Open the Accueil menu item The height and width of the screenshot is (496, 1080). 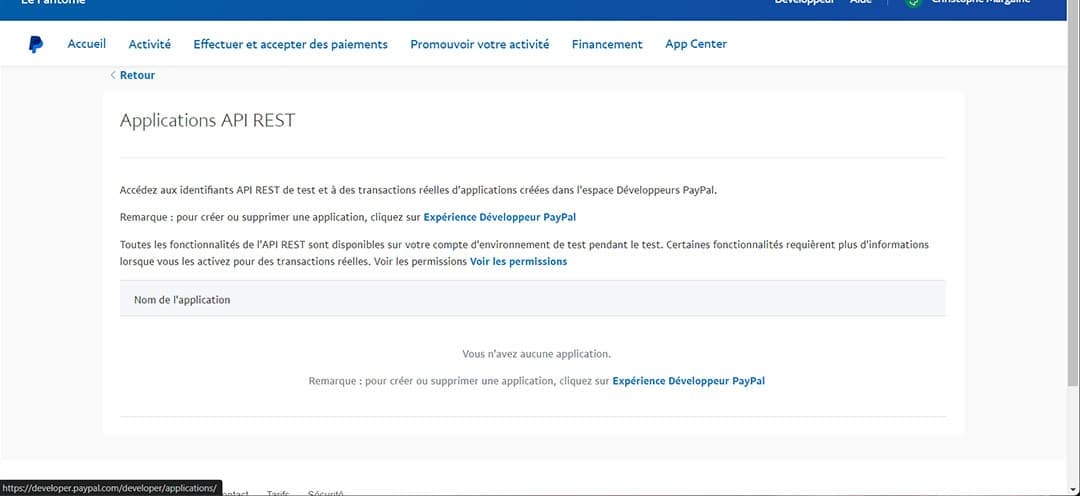[87, 44]
